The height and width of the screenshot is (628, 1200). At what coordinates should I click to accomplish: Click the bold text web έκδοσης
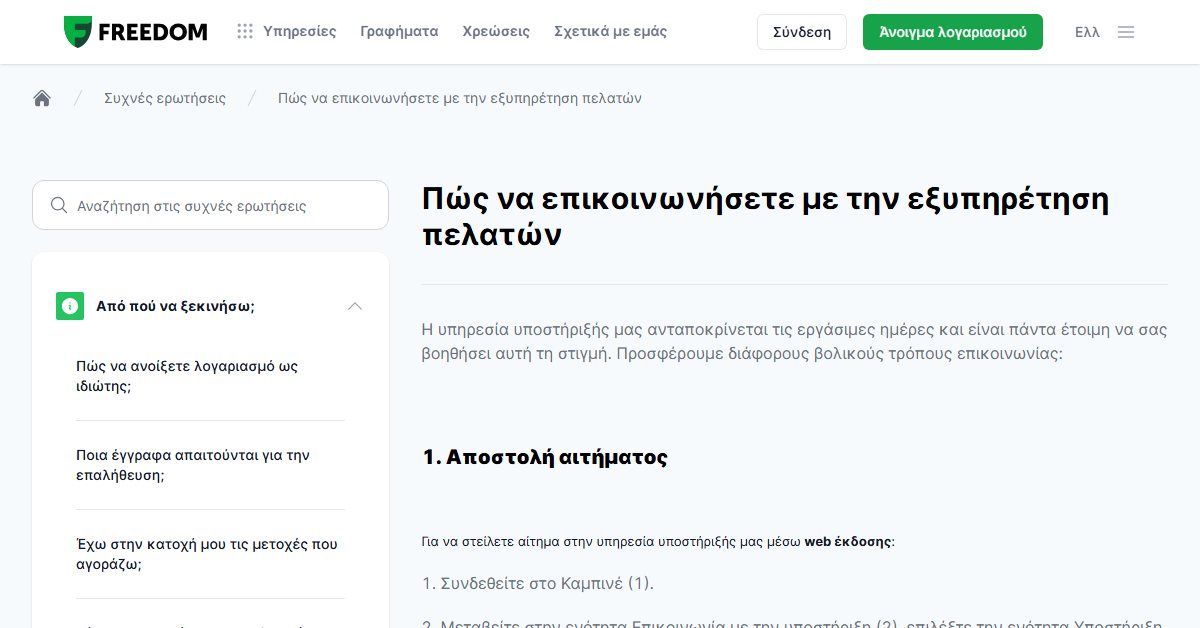[849, 542]
